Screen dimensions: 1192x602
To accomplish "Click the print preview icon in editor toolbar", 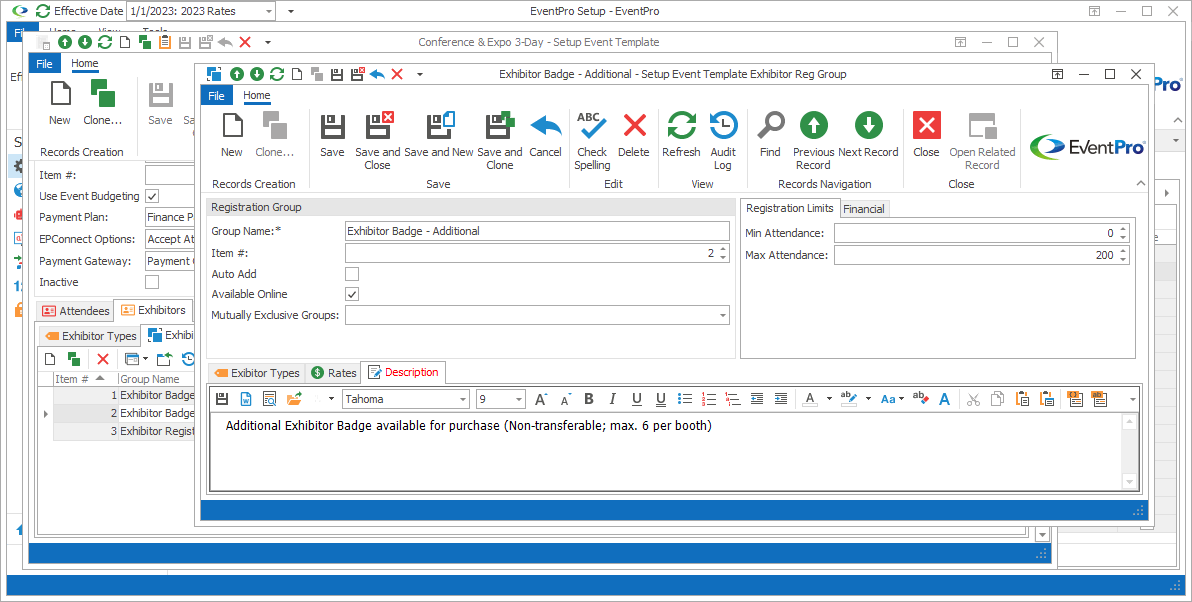I will coord(269,399).
